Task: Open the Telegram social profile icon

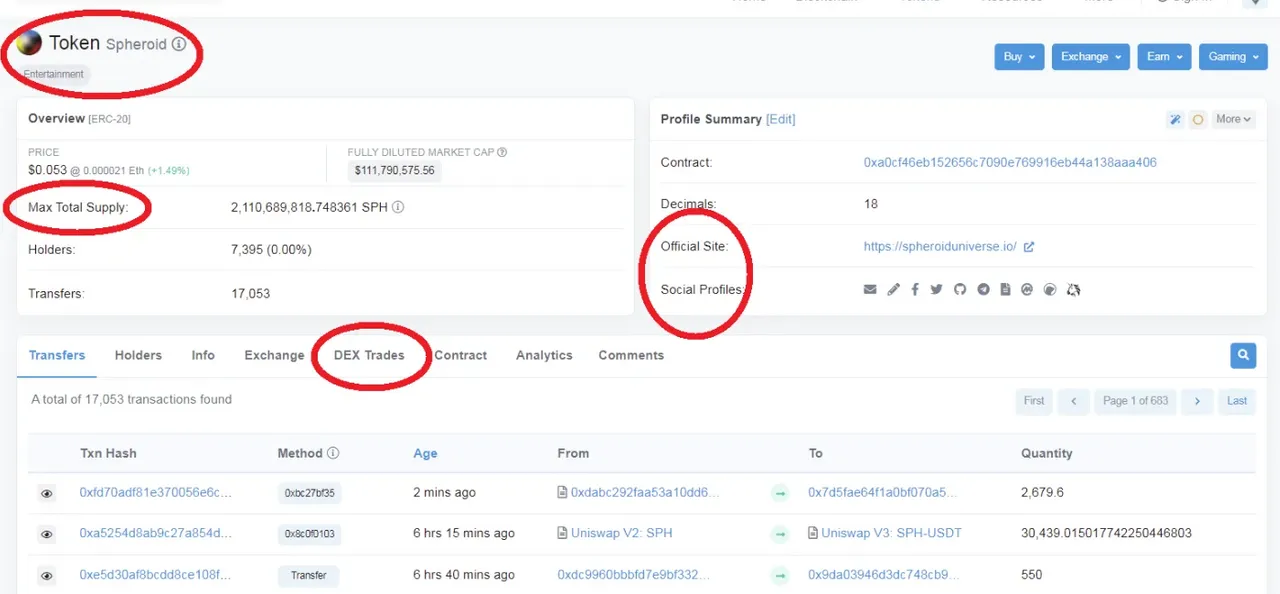Action: (983, 290)
